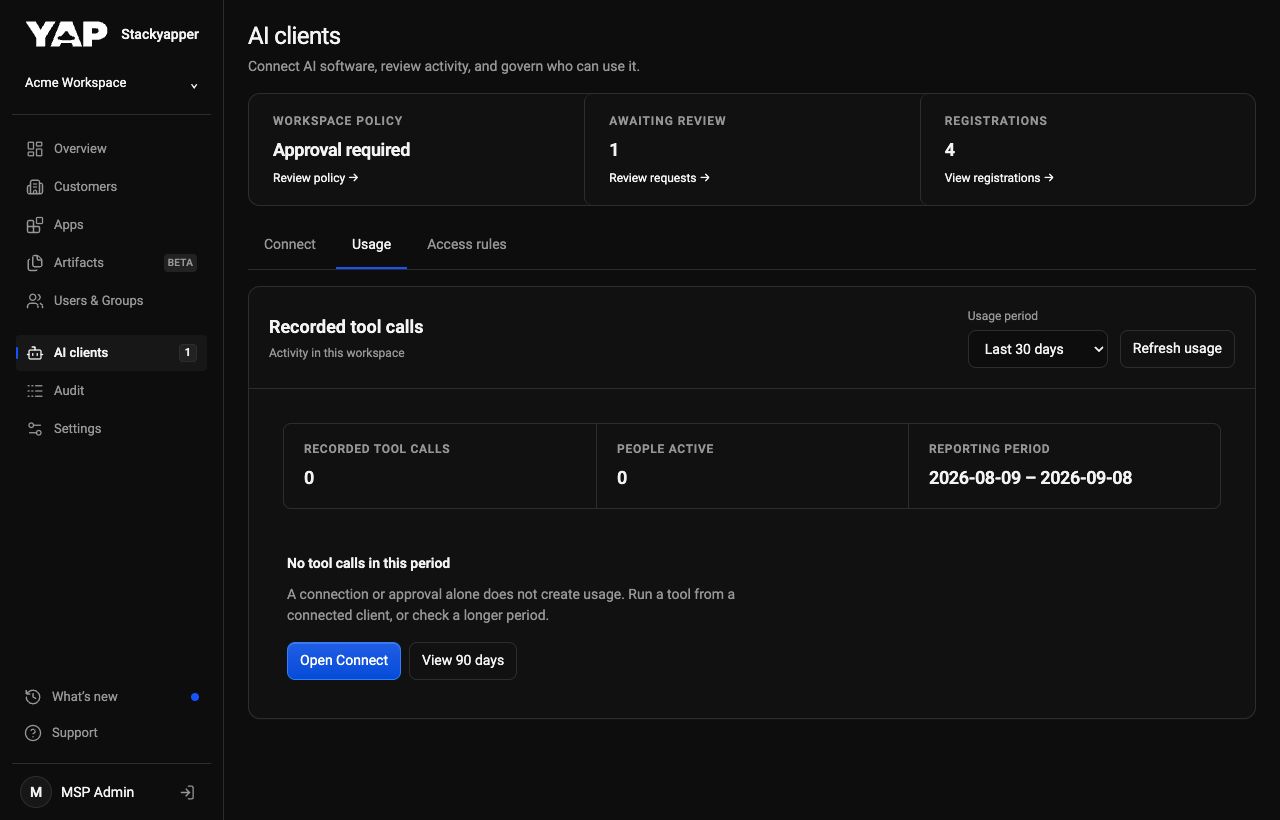Viewport: 1280px width, 820px height.
Task: Click the Registrations count 4
Action: 950,150
